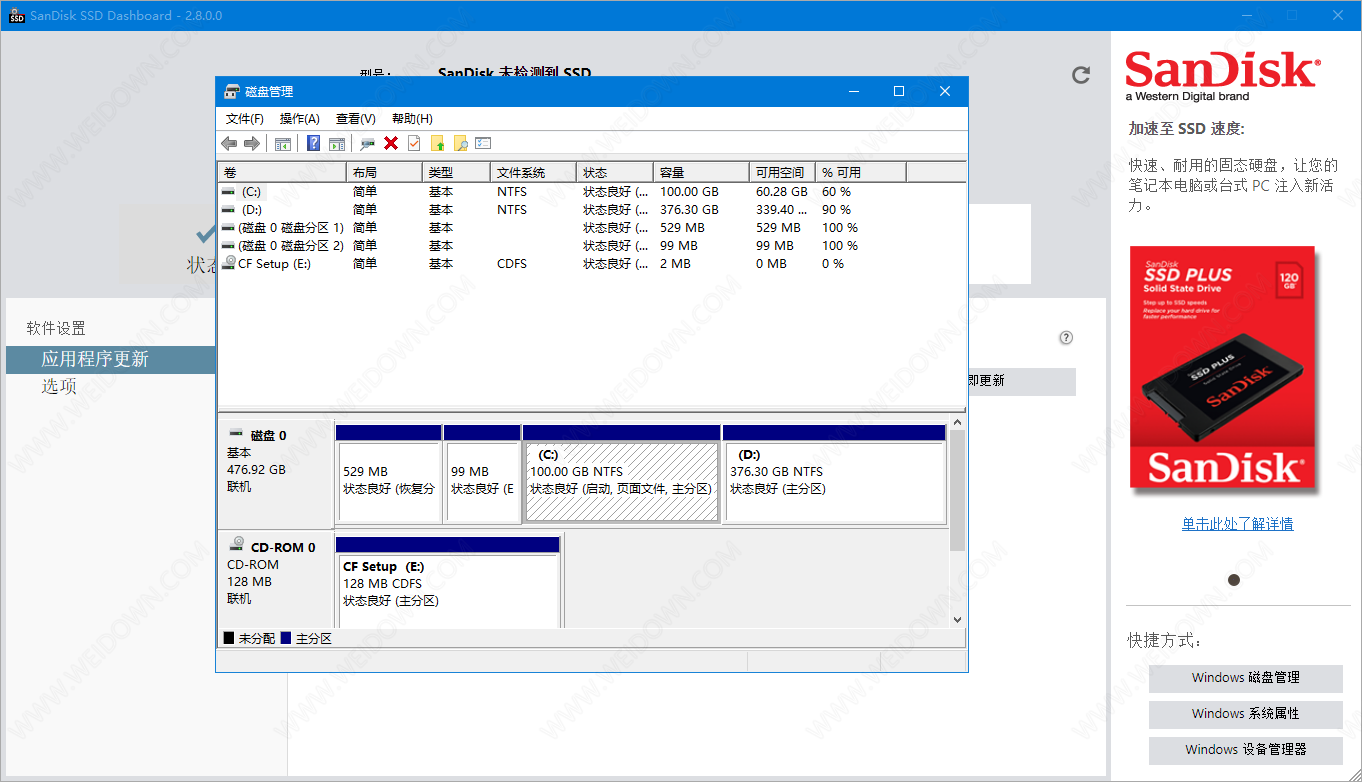Click the drive icon beside (D:) volume row
This screenshot has width=1362, height=782.
point(229,209)
